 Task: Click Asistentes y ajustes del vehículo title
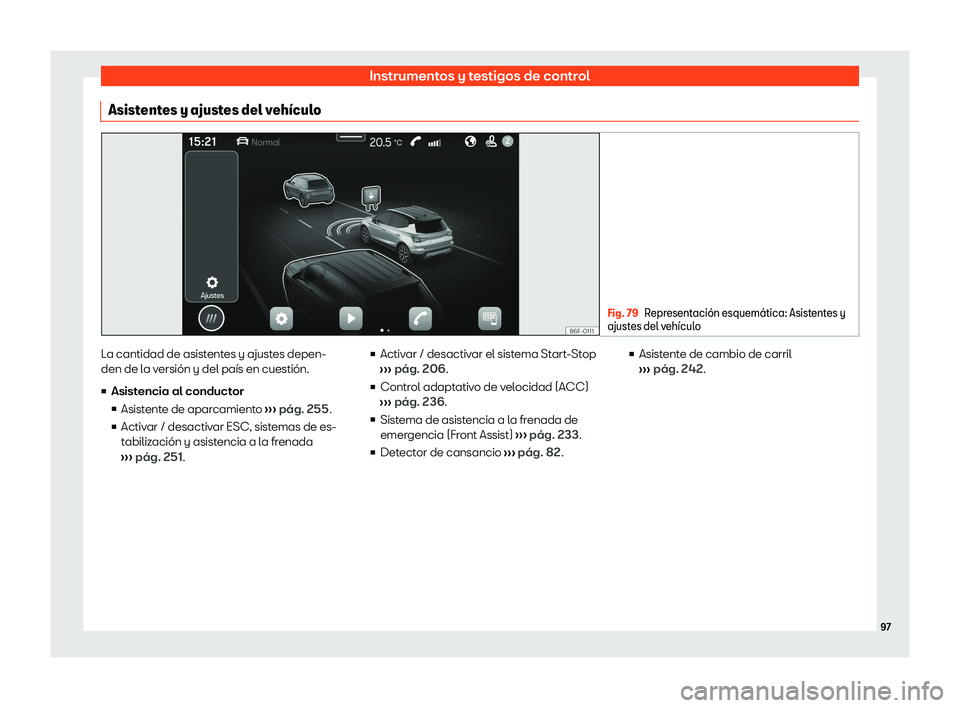(214, 110)
